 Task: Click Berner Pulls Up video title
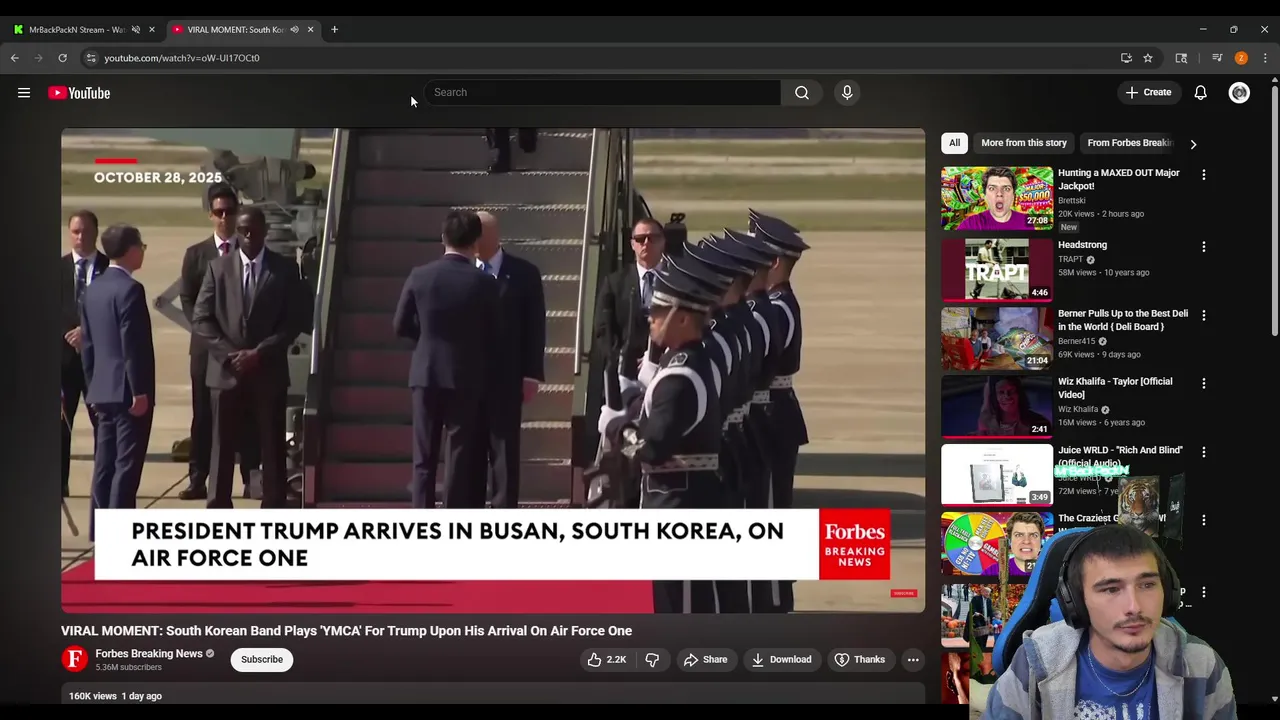pyautogui.click(x=1123, y=320)
